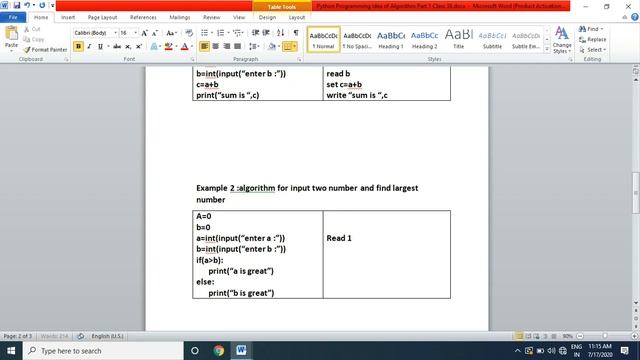The image size is (640, 360).
Task: Click Align Right icon
Action: coord(227,47)
